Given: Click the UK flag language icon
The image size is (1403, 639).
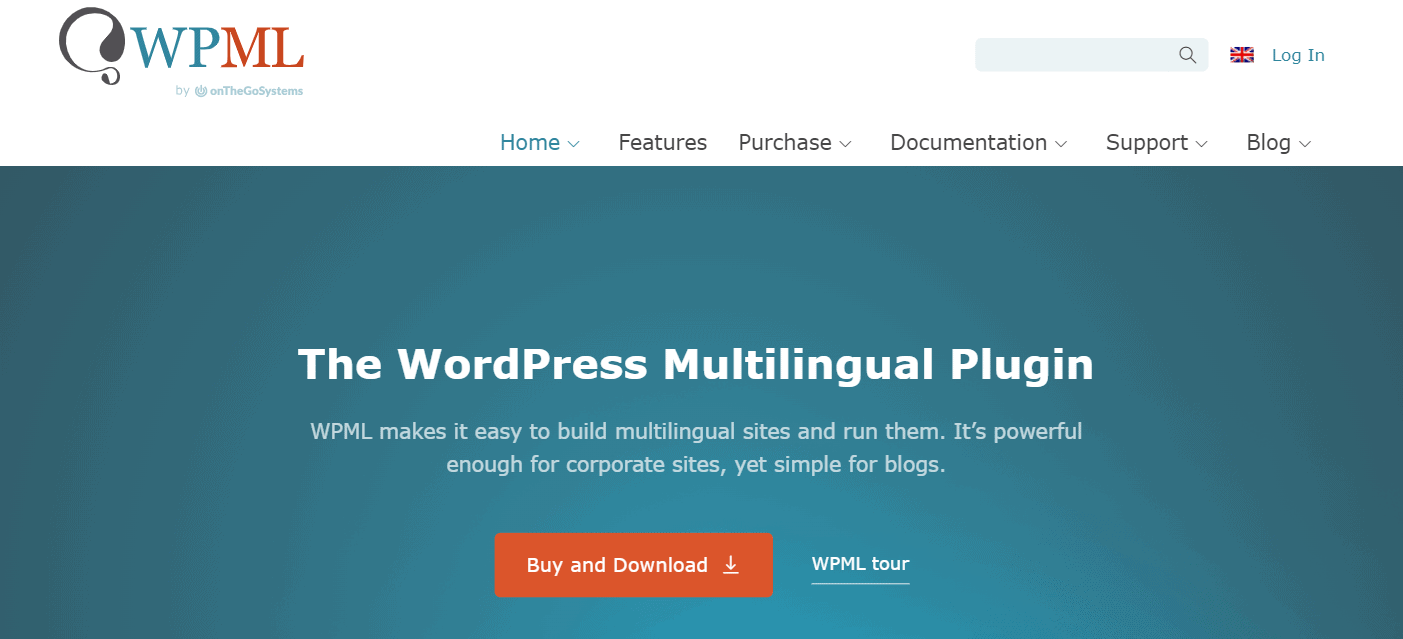Looking at the screenshot, I should (x=1242, y=55).
